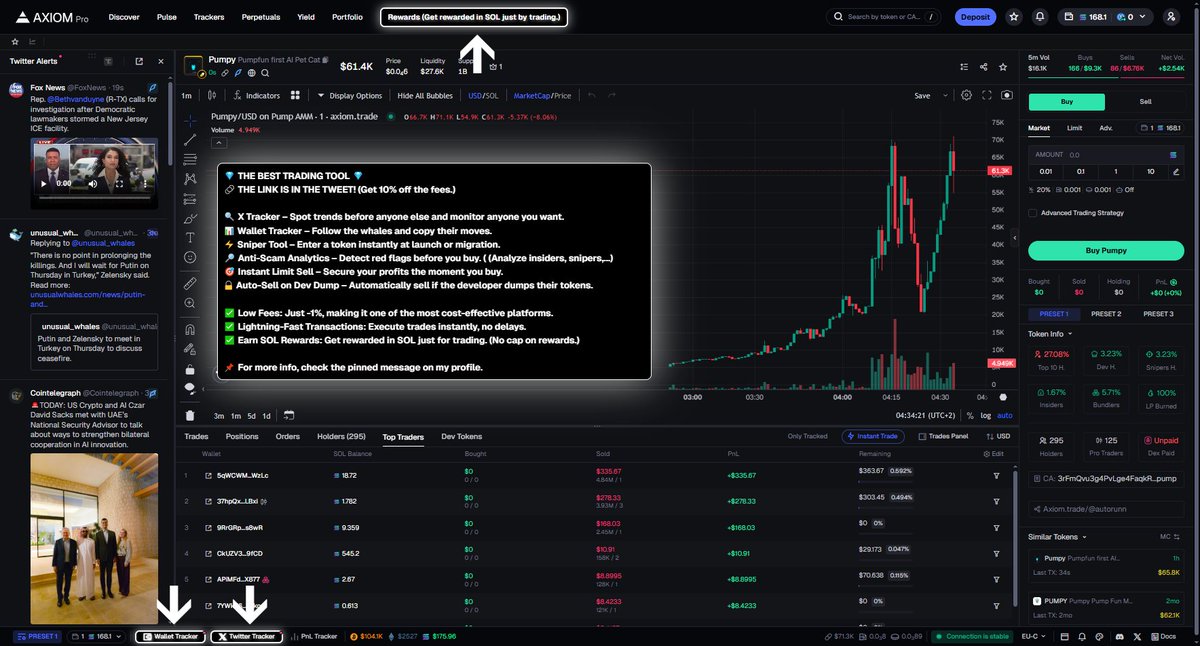Pop out the Twitter Alerts panel
The height and width of the screenshot is (646, 1200).
pyautogui.click(x=138, y=61)
